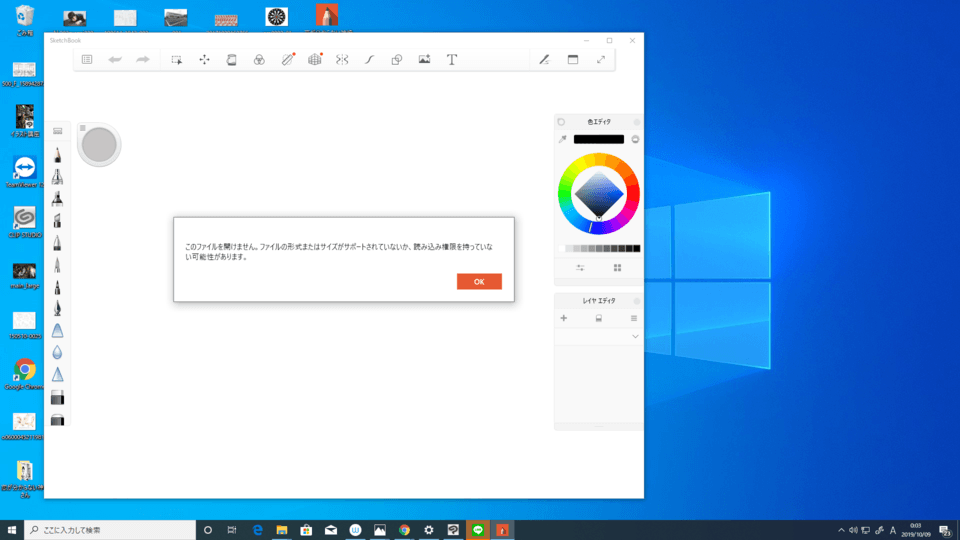This screenshot has width=960, height=540.
Task: Expand the layer options chevron
Action: point(635,337)
